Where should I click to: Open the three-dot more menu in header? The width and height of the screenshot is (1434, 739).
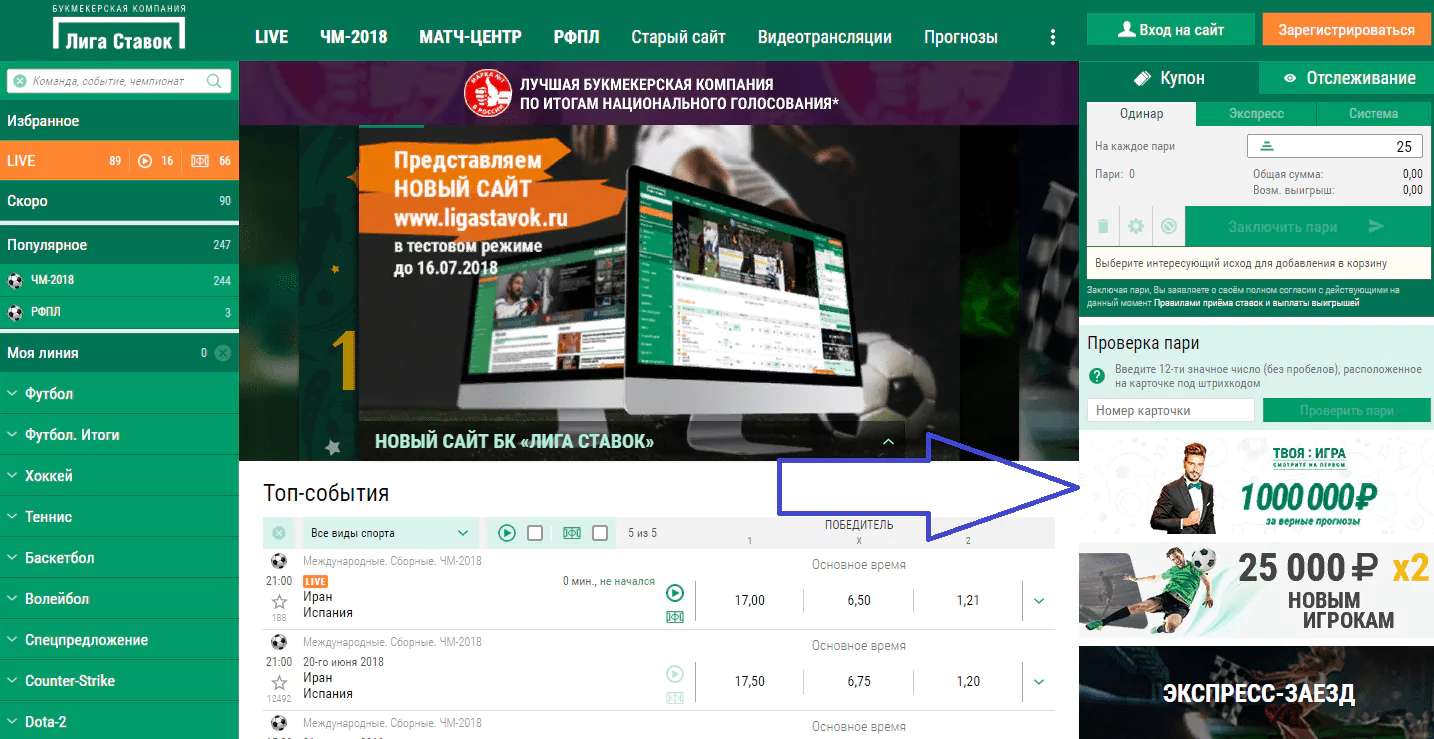click(x=1052, y=37)
